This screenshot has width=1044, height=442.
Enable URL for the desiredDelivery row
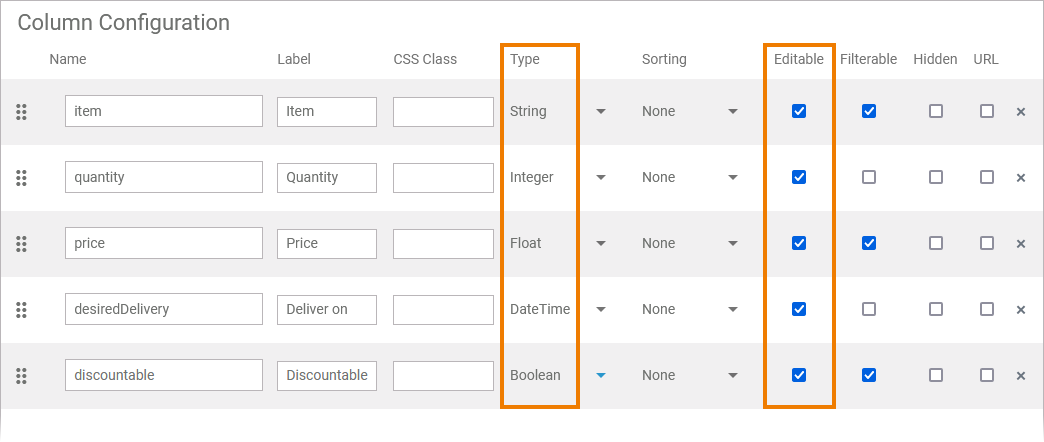pyautogui.click(x=987, y=310)
